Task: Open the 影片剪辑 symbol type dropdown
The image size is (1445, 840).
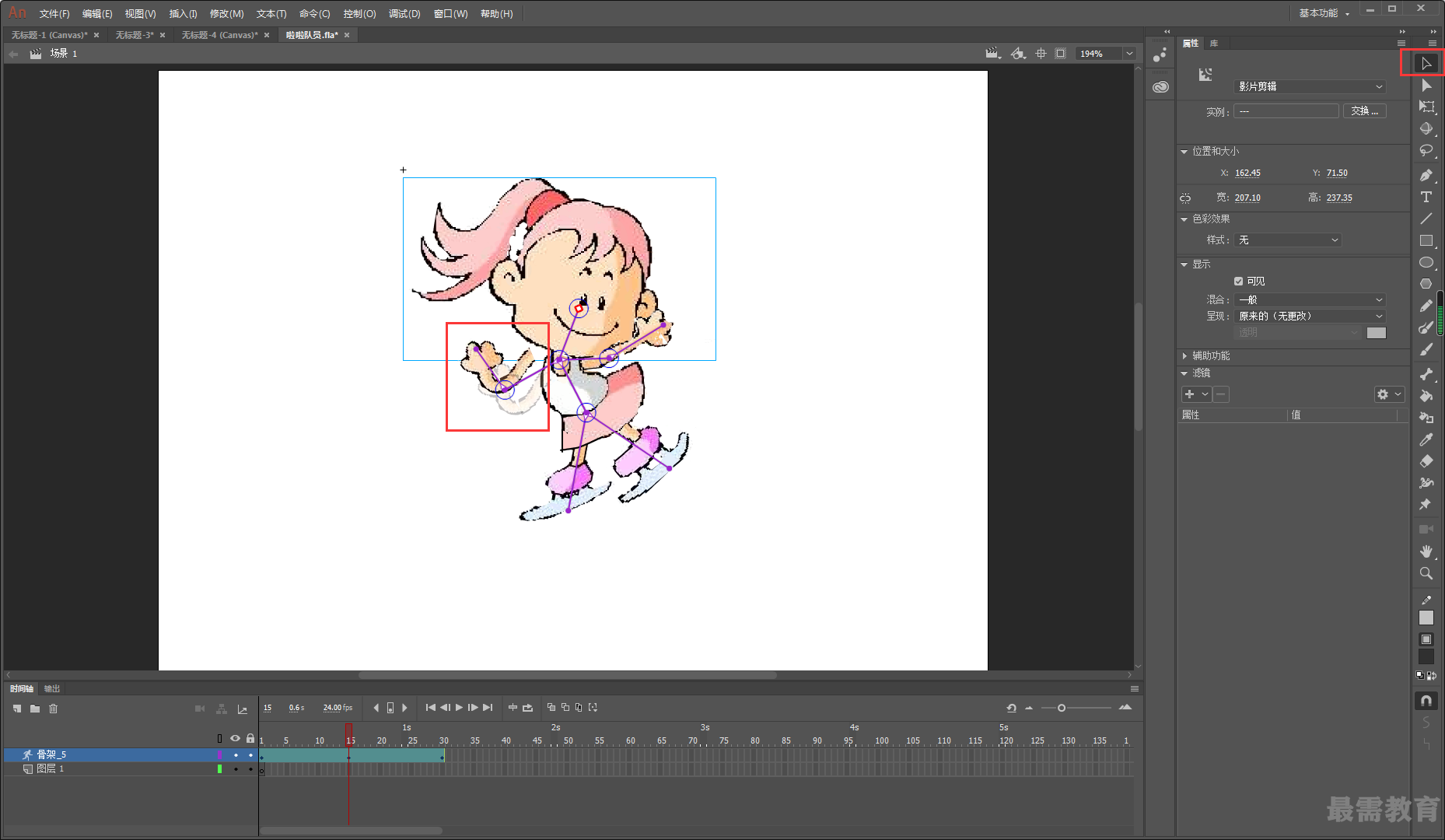Action: click(1310, 86)
